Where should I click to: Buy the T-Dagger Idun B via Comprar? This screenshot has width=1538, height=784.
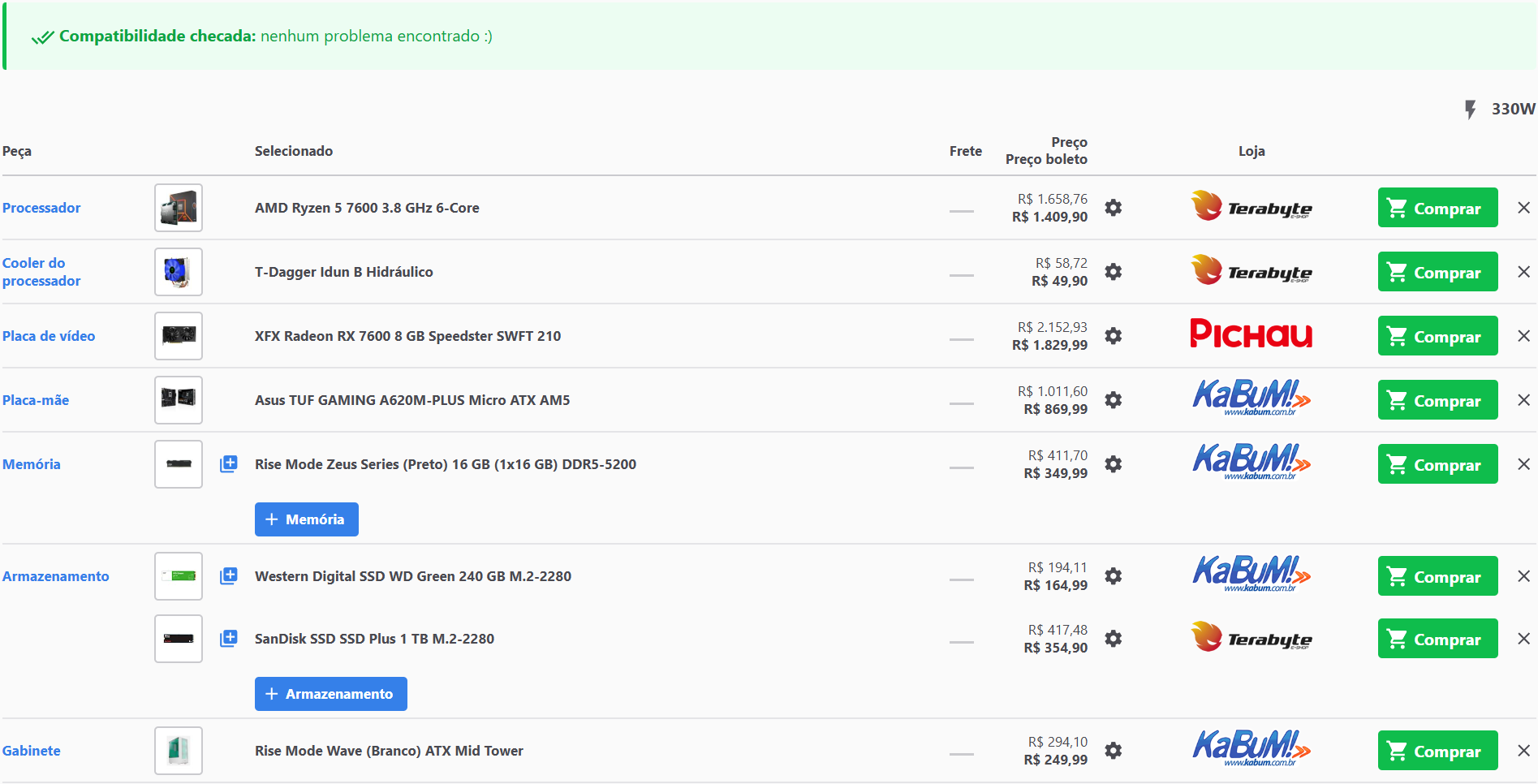pyautogui.click(x=1437, y=272)
